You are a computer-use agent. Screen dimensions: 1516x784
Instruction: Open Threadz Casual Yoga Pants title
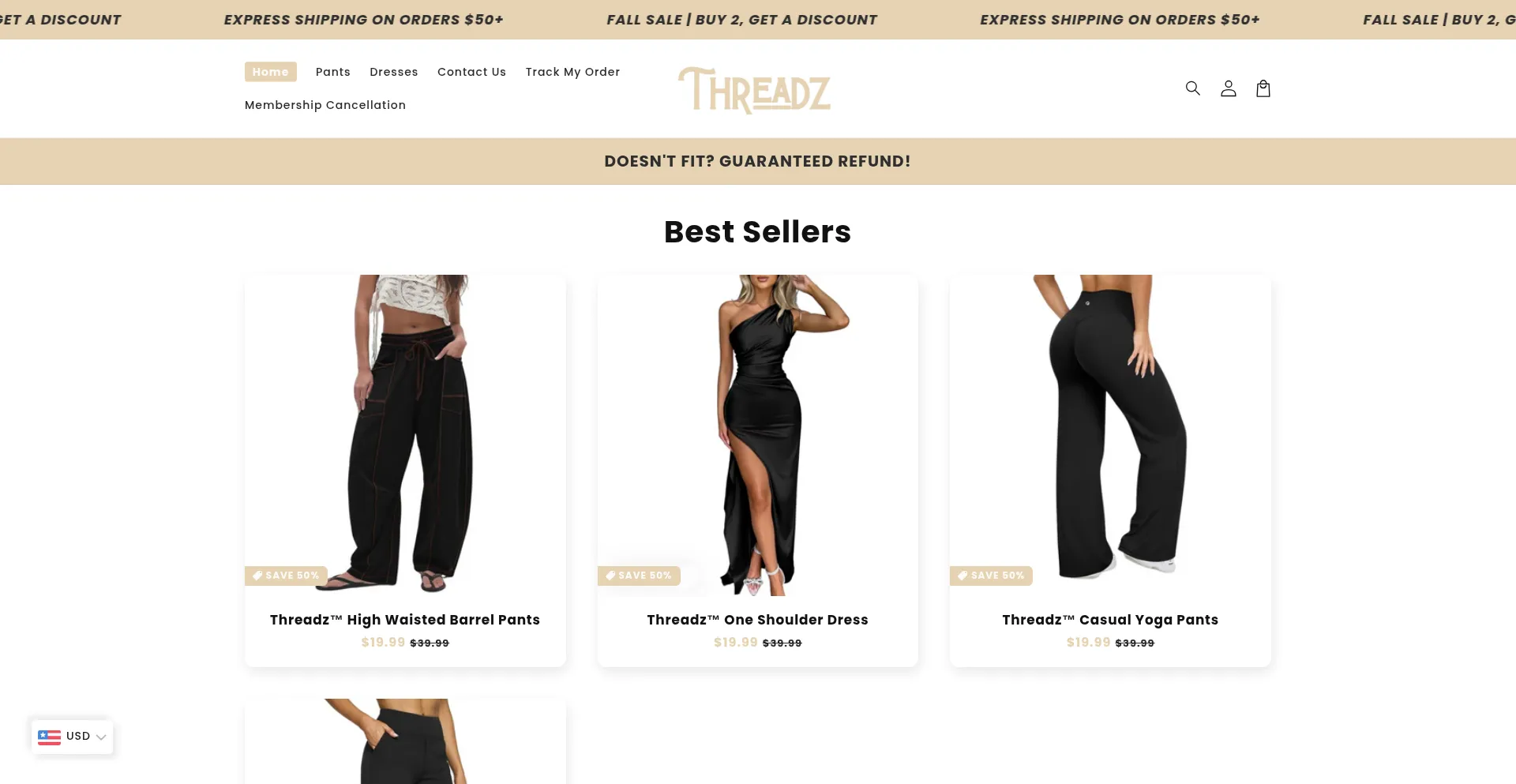[x=1110, y=620]
